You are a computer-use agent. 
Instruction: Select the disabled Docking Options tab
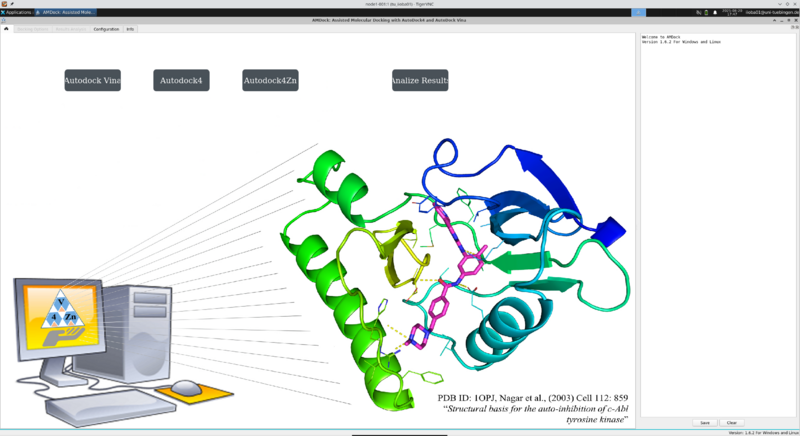(33, 29)
